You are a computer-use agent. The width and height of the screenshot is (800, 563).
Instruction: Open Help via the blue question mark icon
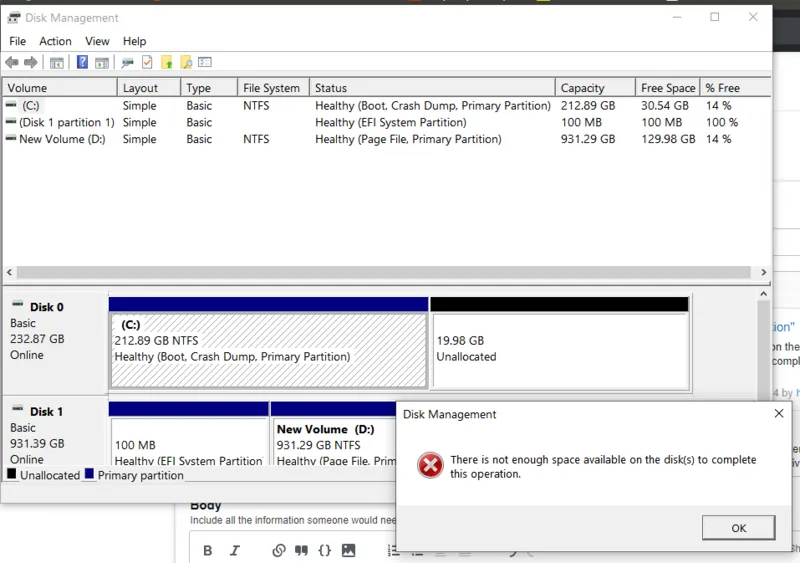pos(82,62)
